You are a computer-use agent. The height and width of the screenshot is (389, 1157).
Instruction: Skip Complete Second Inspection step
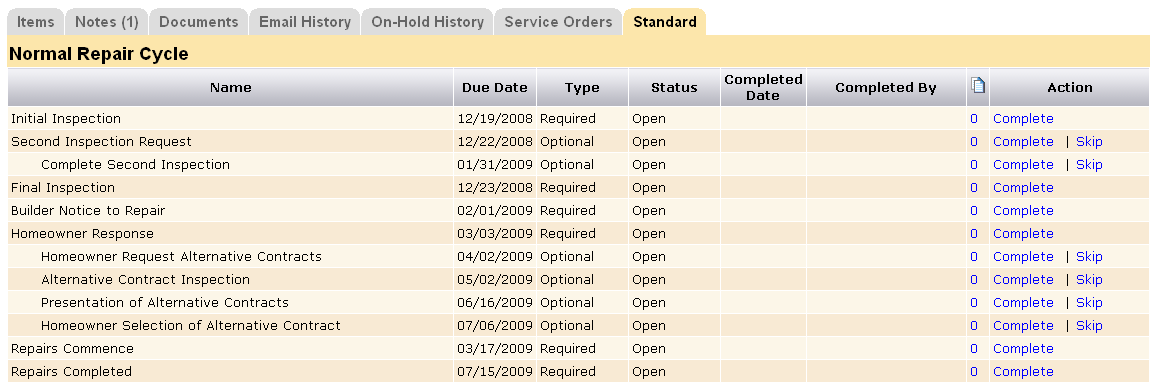(1089, 165)
